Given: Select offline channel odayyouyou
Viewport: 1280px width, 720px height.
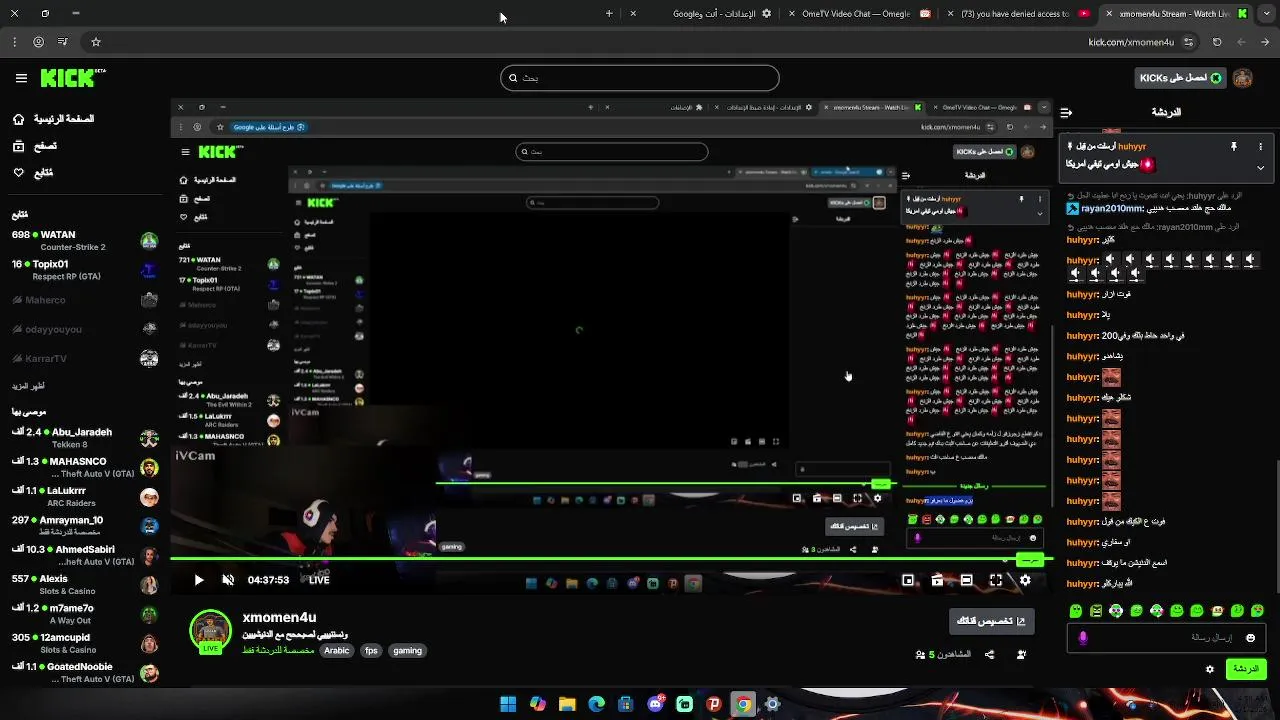Looking at the screenshot, I should tap(85, 329).
